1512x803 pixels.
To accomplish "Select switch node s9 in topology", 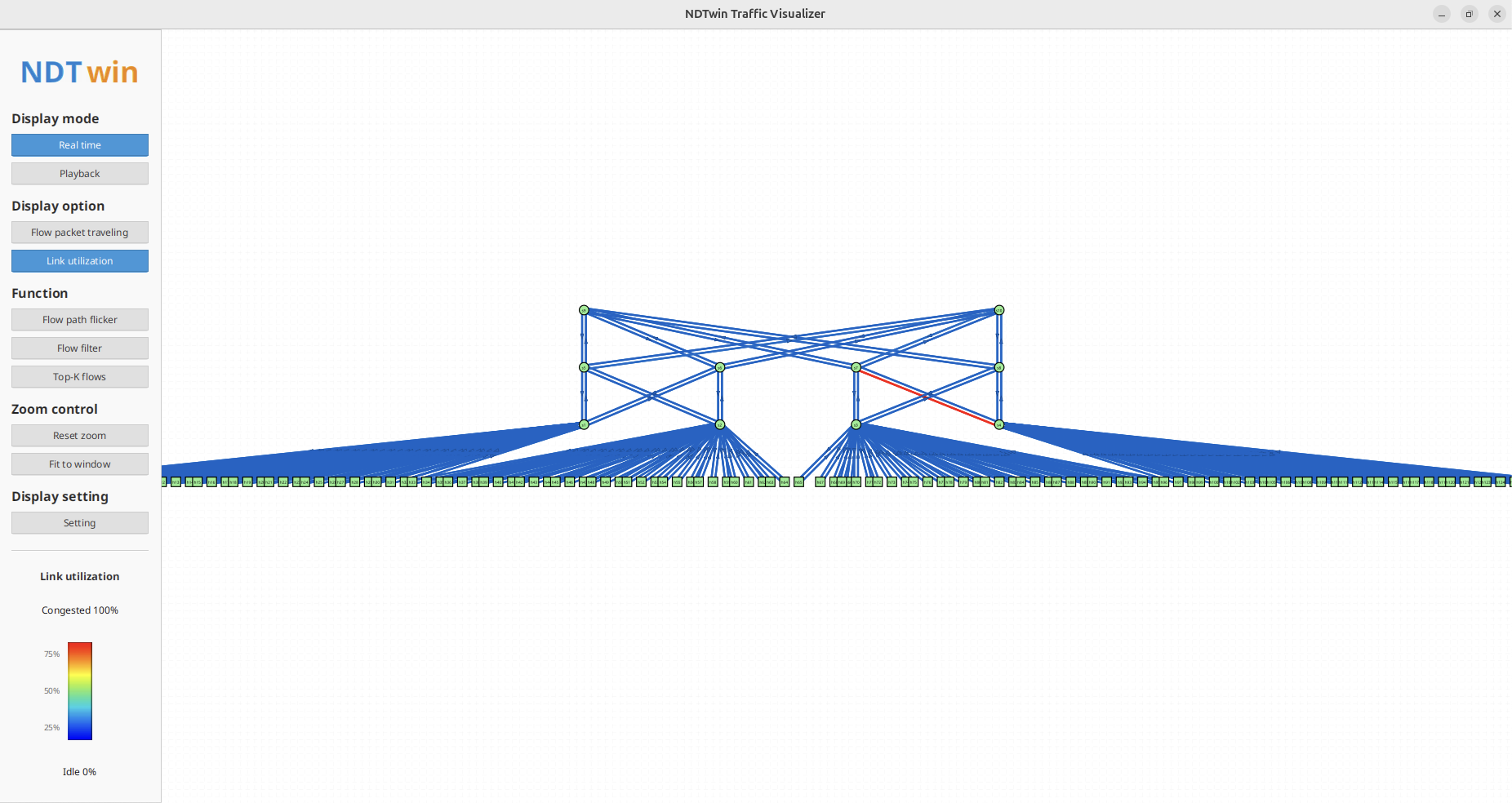I will (584, 310).
